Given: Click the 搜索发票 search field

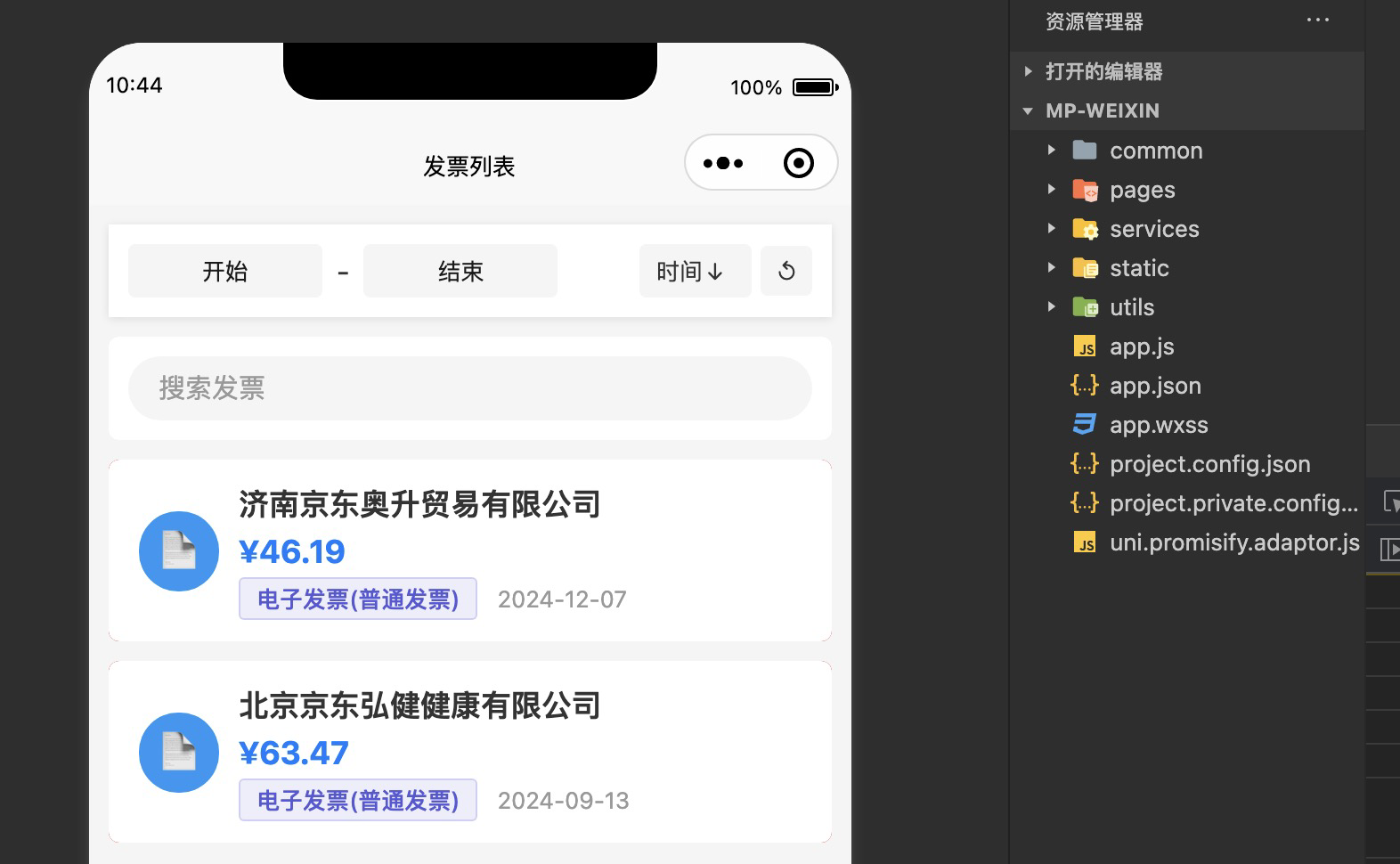Looking at the screenshot, I should pos(470,388).
